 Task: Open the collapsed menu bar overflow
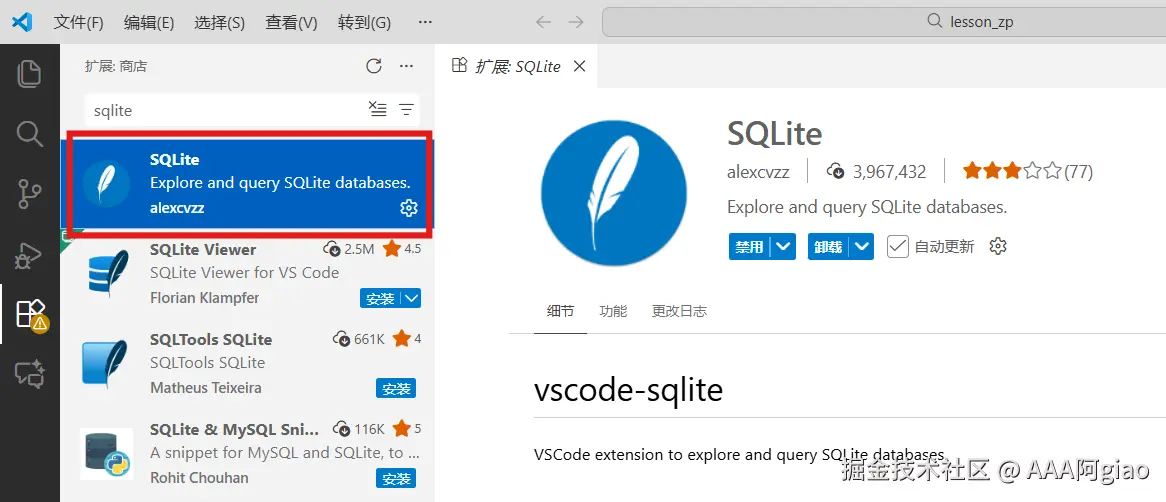pos(425,22)
